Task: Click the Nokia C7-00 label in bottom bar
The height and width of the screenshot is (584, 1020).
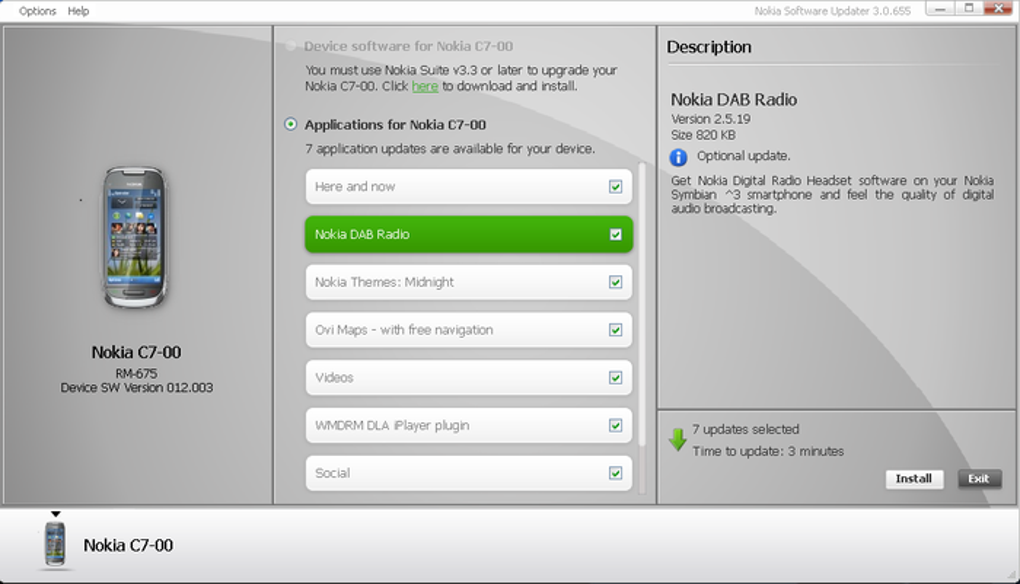Action: [128, 545]
